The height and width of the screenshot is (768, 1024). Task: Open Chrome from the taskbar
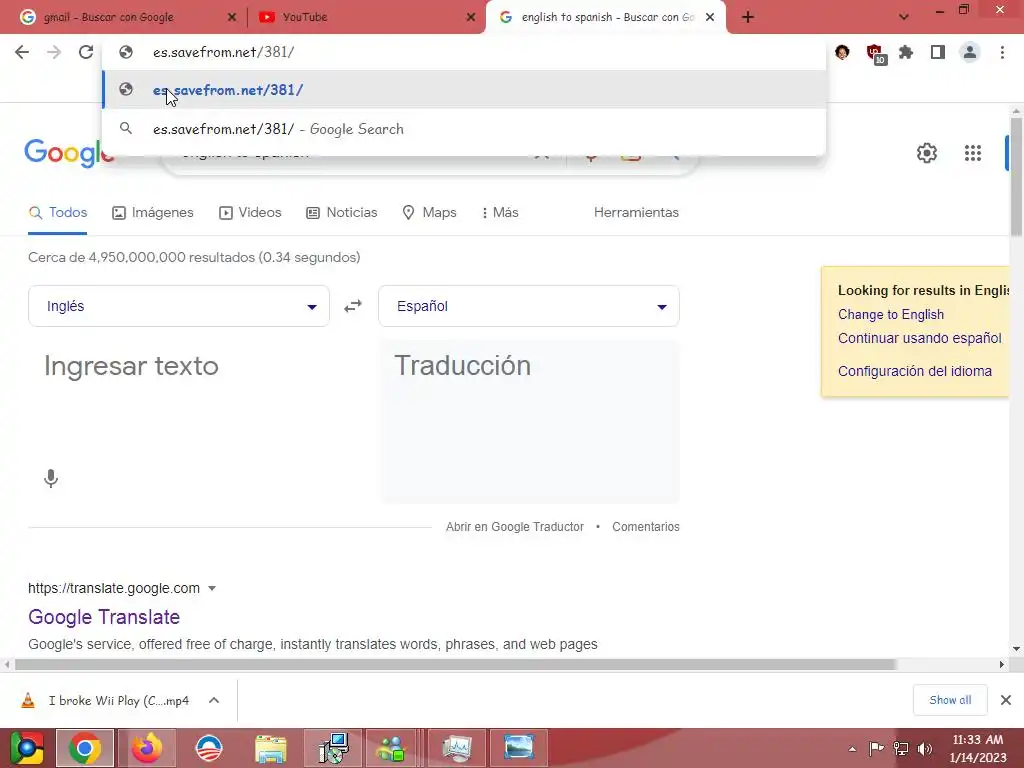pyautogui.click(x=85, y=748)
